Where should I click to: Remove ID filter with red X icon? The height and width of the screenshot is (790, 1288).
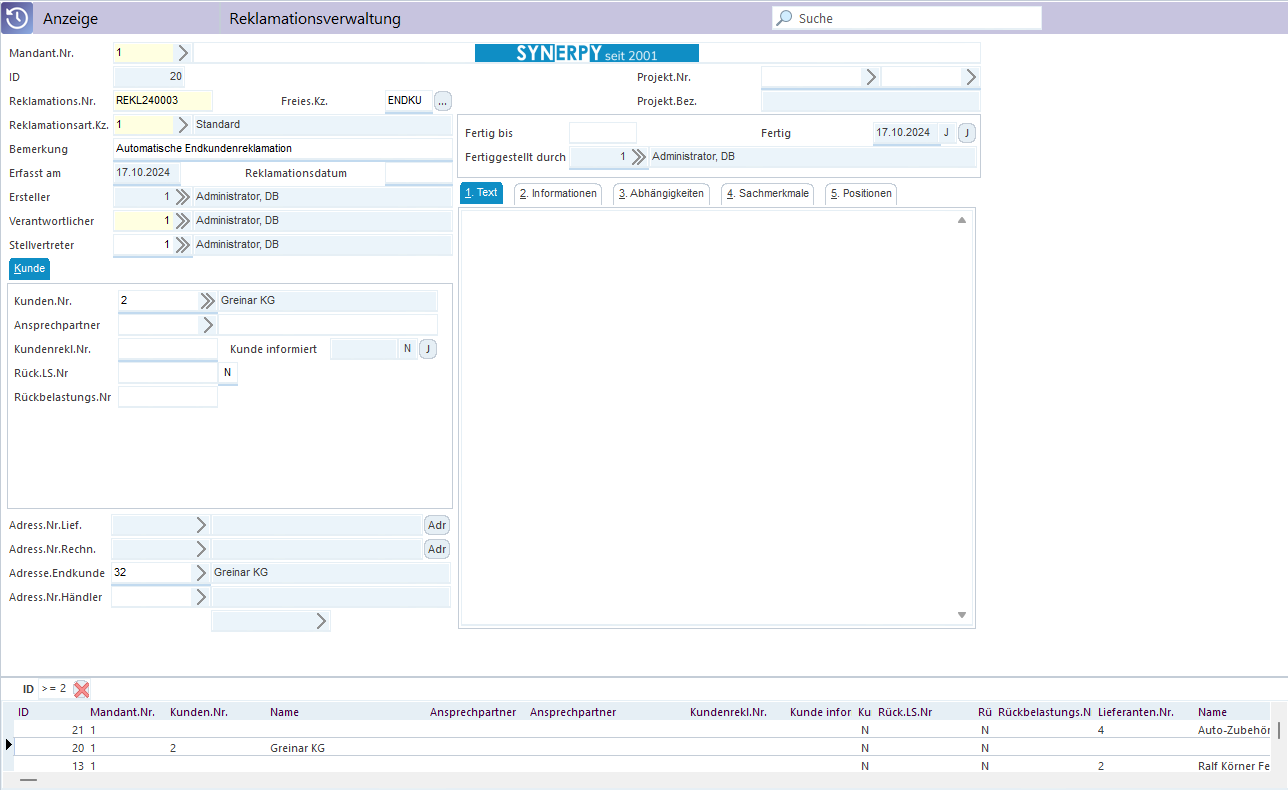point(82,689)
